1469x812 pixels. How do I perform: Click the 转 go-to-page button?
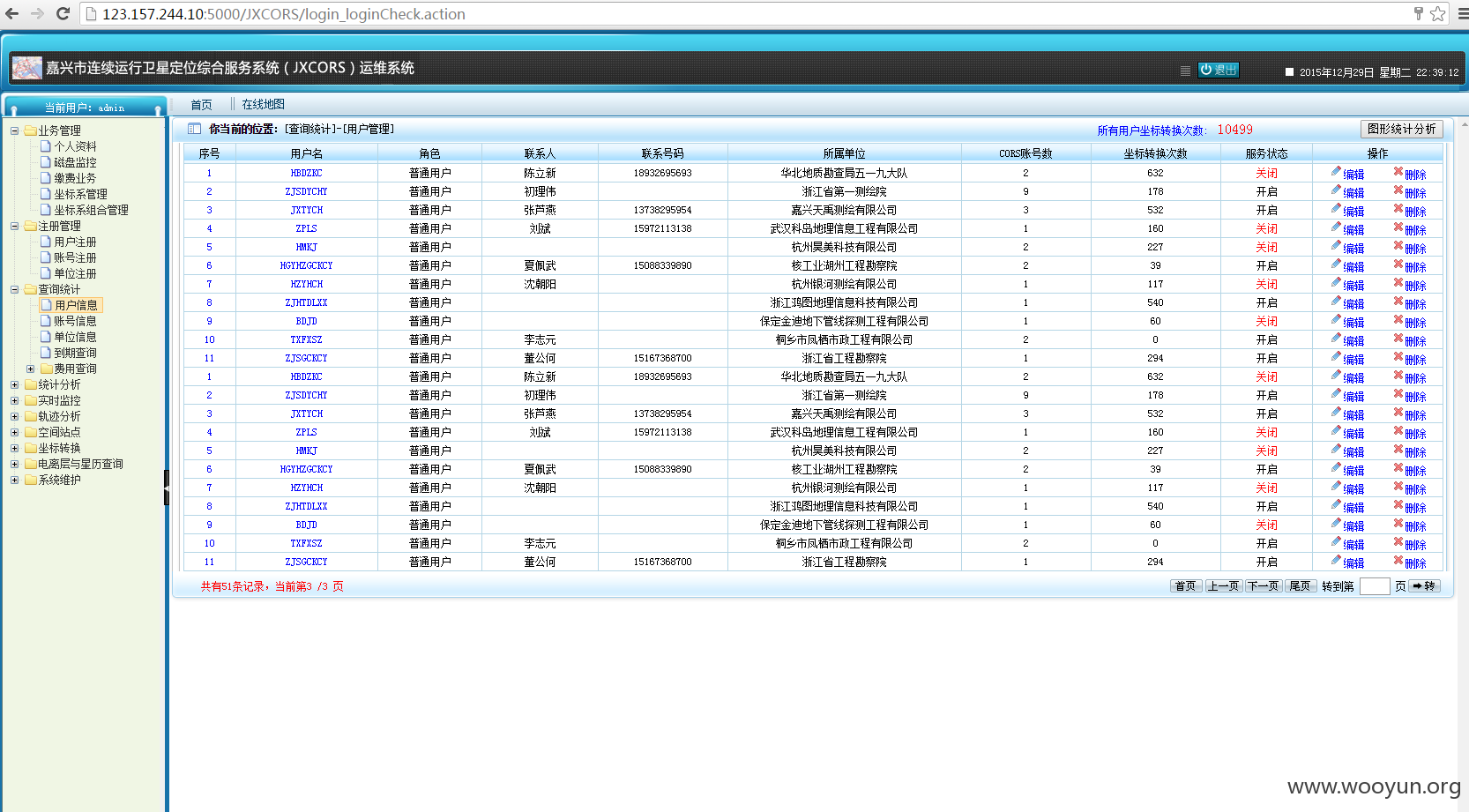click(1424, 585)
